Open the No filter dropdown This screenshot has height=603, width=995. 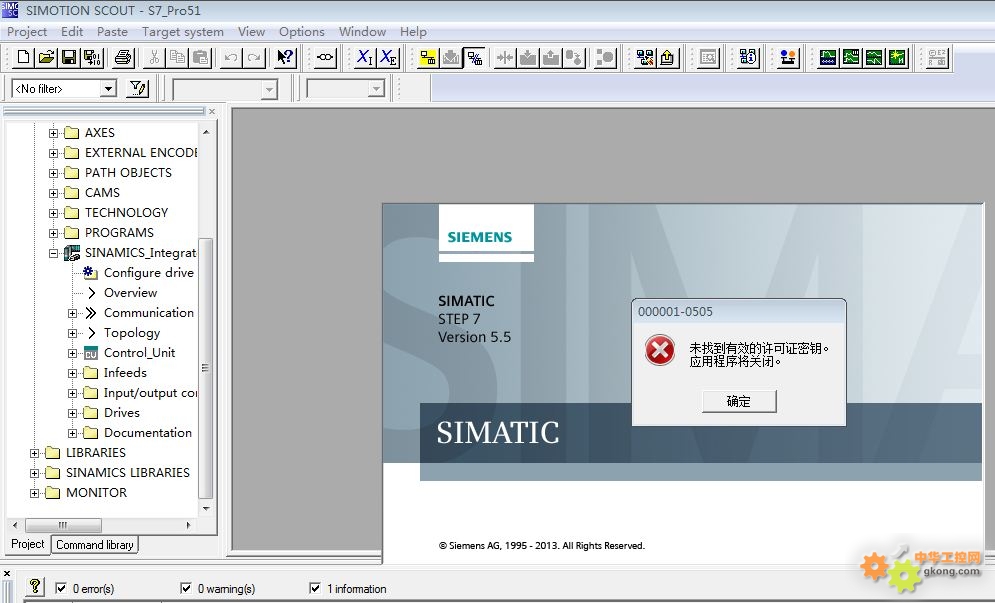[109, 89]
